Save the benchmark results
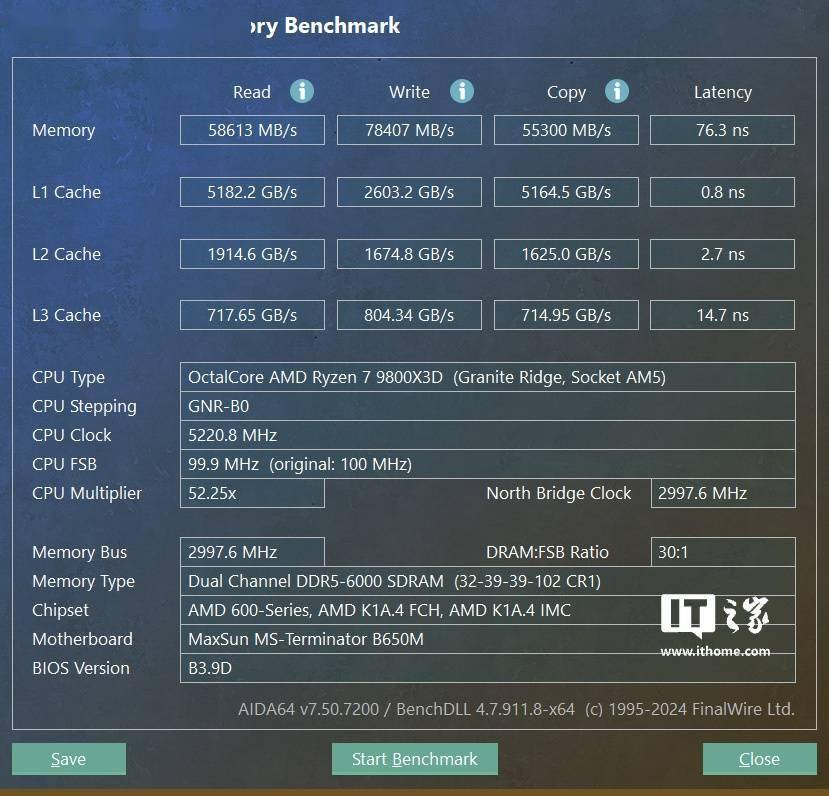The height and width of the screenshot is (796, 829). click(x=69, y=759)
